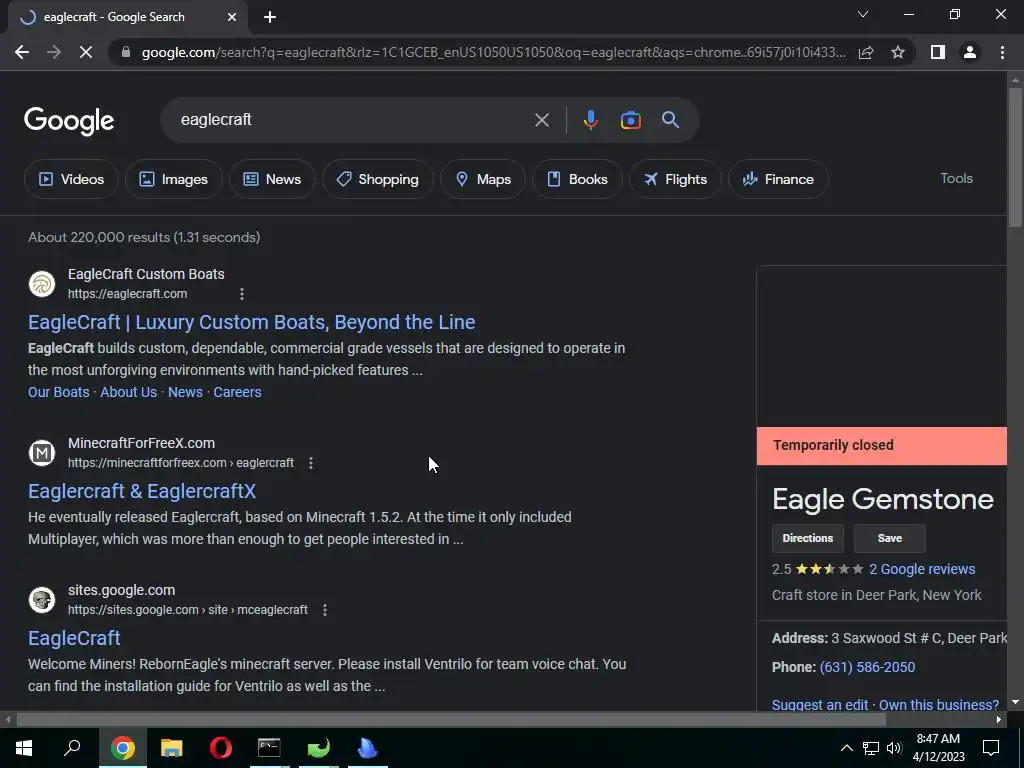Open the EagleCraft sites.google.com result
This screenshot has height=768, width=1024.
[x=74, y=638]
